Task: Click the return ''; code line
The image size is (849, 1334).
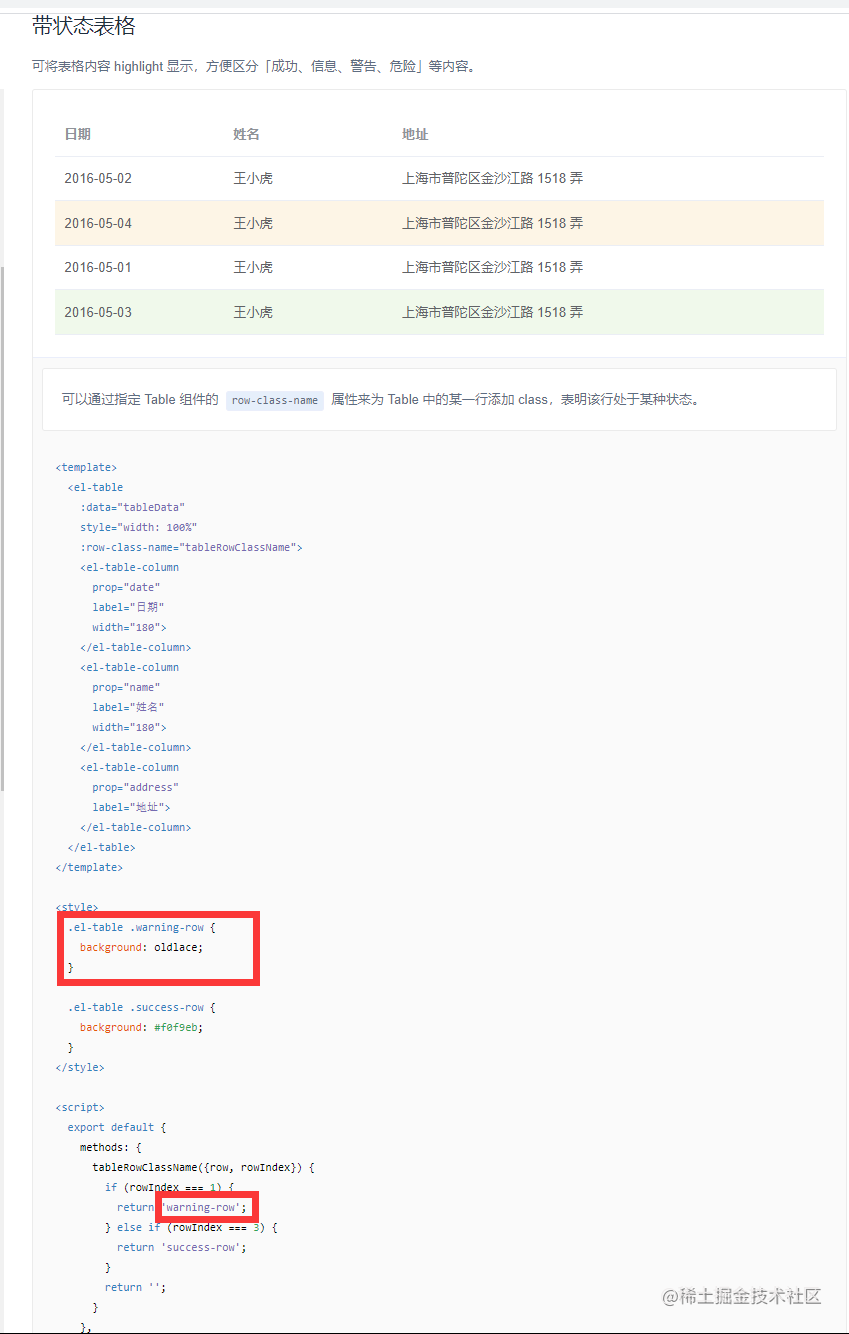Action: pos(136,1287)
